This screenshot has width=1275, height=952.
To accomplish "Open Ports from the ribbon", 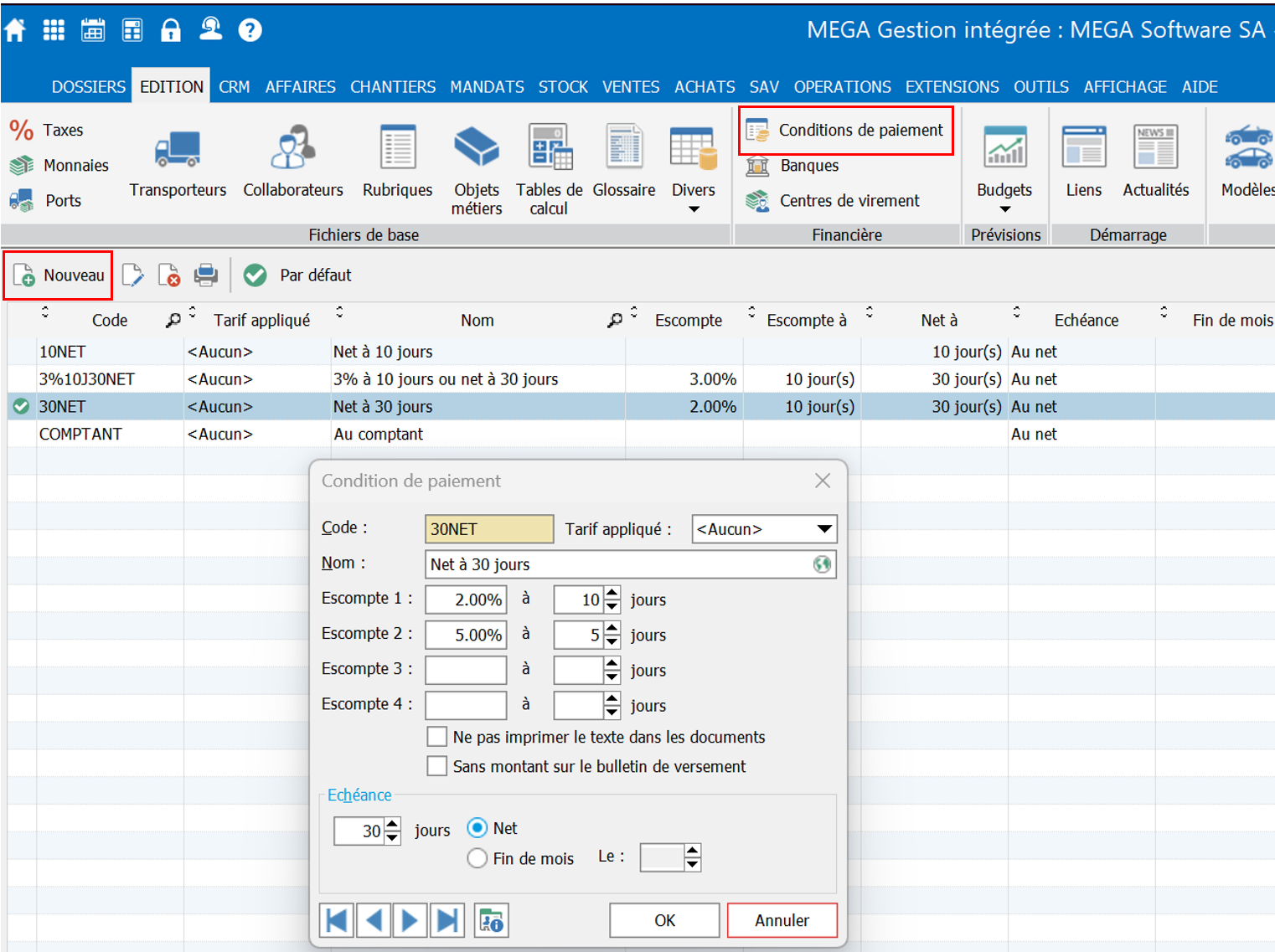I will click(x=45, y=200).
